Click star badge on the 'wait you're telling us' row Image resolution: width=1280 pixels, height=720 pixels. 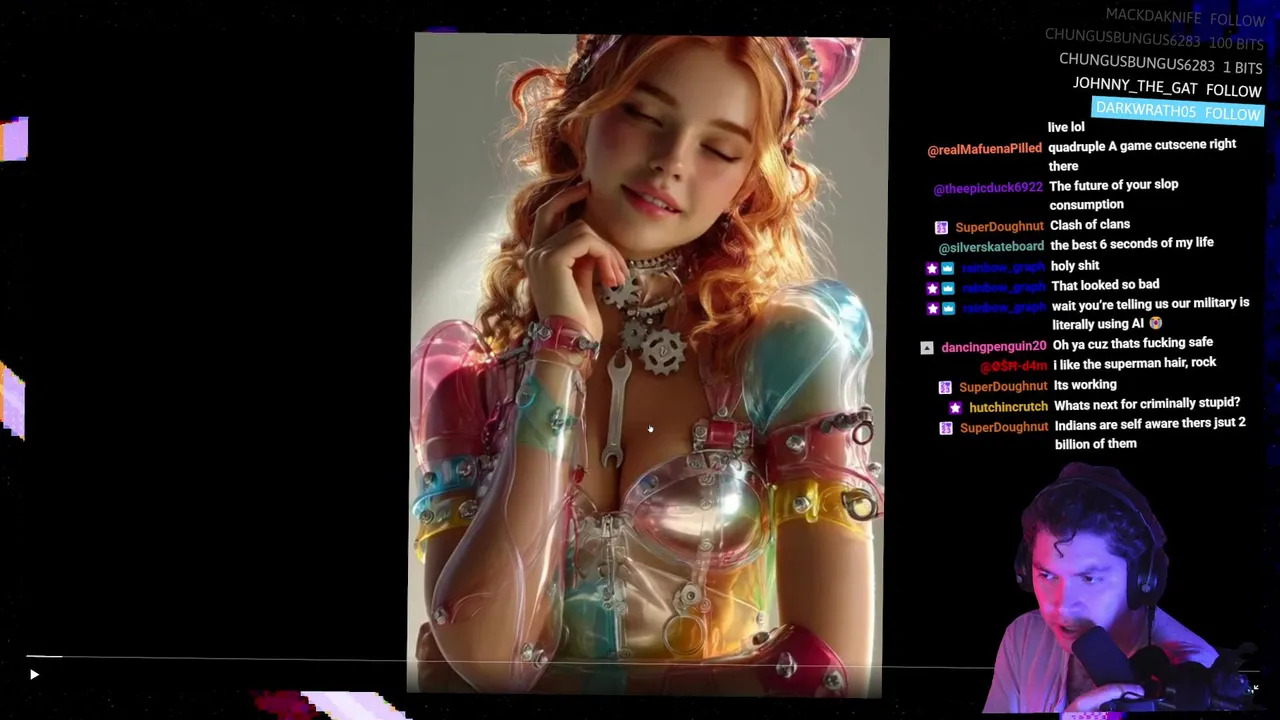[x=932, y=307]
